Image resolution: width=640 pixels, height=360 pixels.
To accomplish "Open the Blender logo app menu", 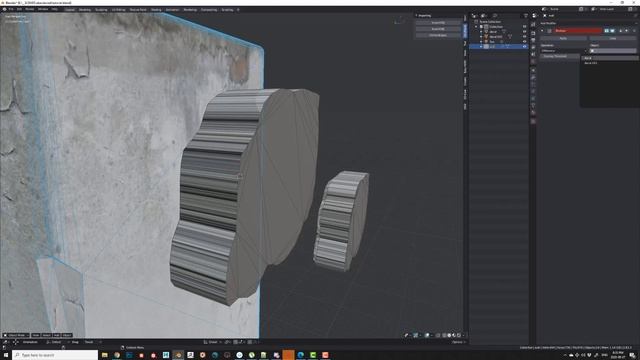I will pos(4,9).
